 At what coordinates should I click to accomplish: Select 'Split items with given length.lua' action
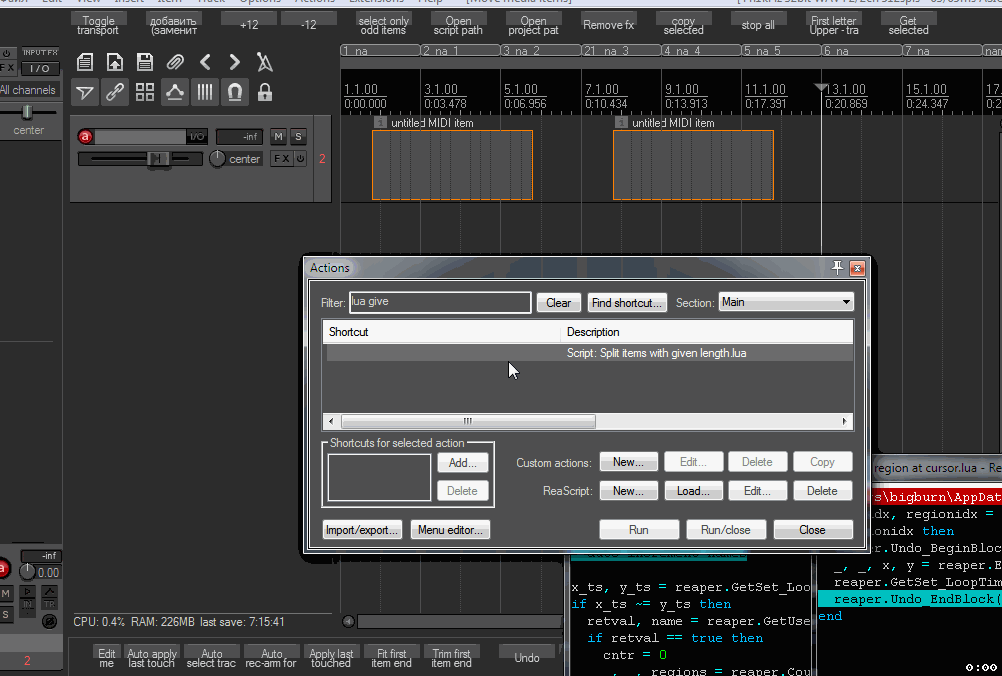(x=656, y=353)
